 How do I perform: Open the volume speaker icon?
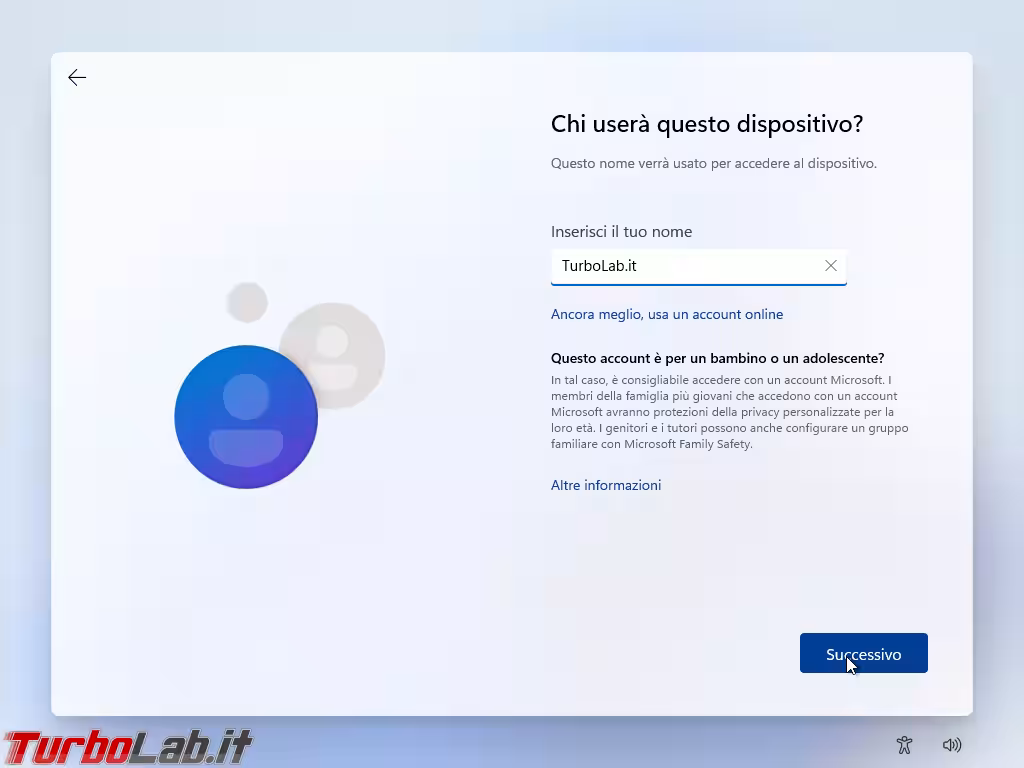click(952, 745)
